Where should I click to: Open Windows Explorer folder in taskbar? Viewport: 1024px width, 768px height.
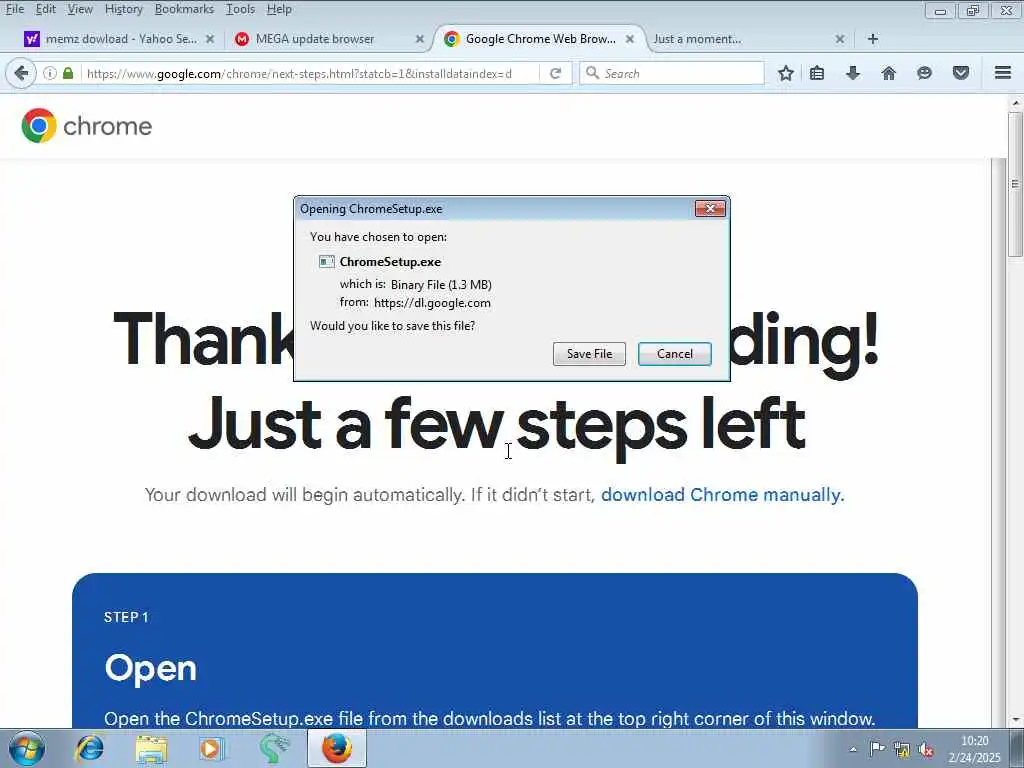tap(151, 749)
